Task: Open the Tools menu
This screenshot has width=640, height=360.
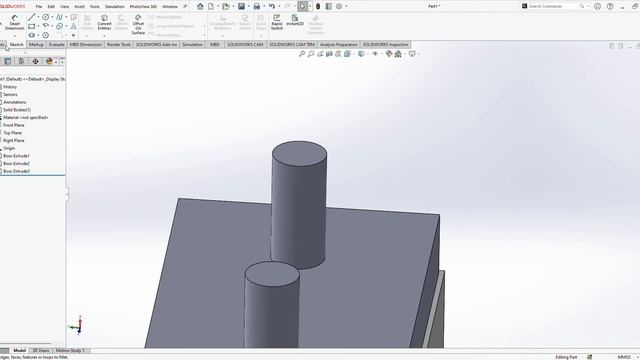Action: coord(95,7)
